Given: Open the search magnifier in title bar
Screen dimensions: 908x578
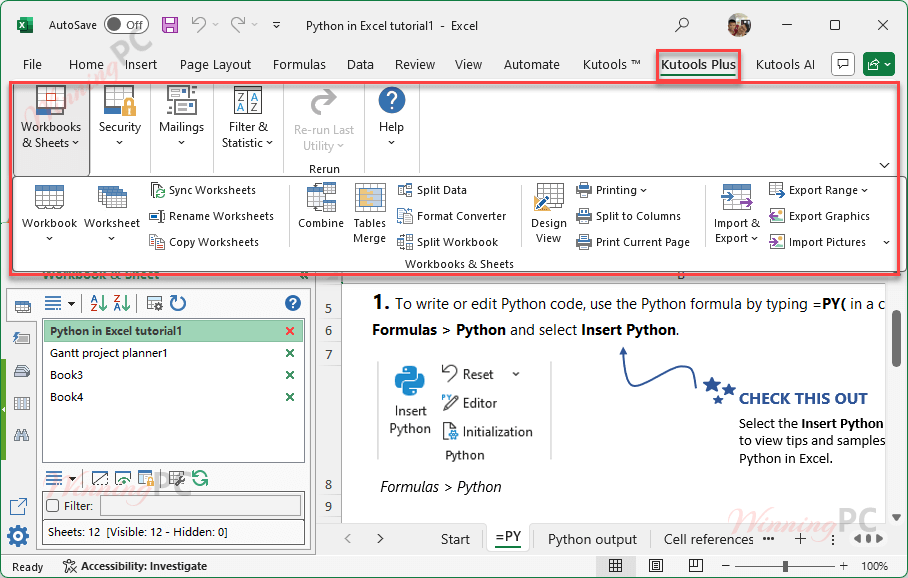Looking at the screenshot, I should 682,25.
